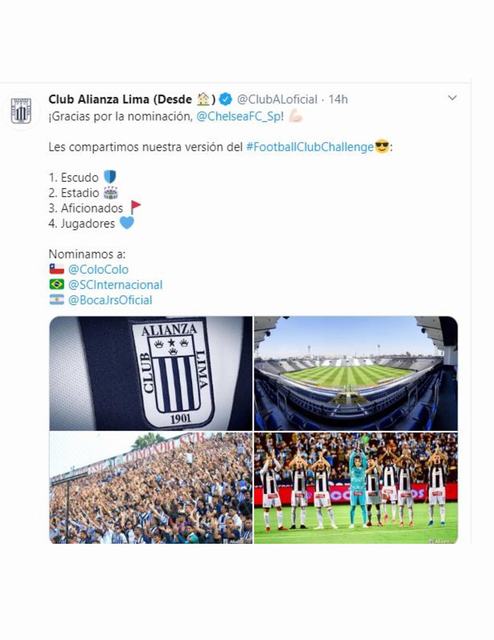Open the @ClubALoficial handle link

(277, 99)
